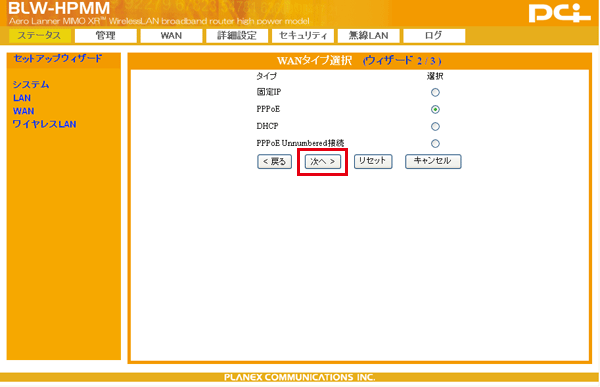
Task: Click the 次へ > button
Action: coord(323,162)
